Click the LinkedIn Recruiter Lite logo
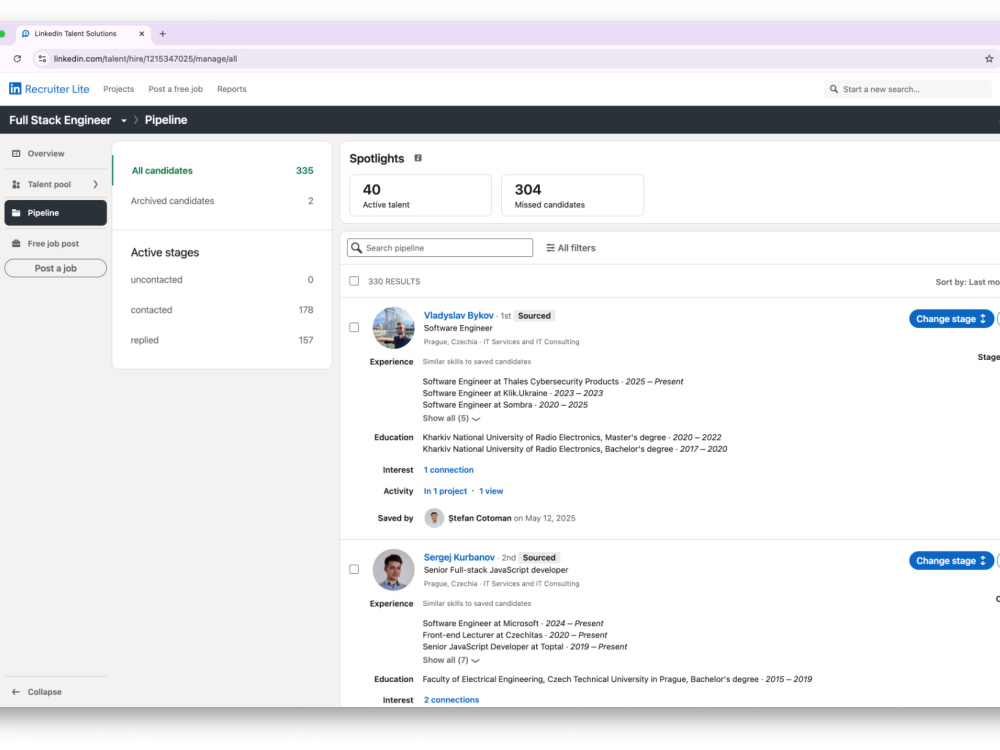Screen dimensions: 1000x750 pyautogui.click(x=49, y=89)
